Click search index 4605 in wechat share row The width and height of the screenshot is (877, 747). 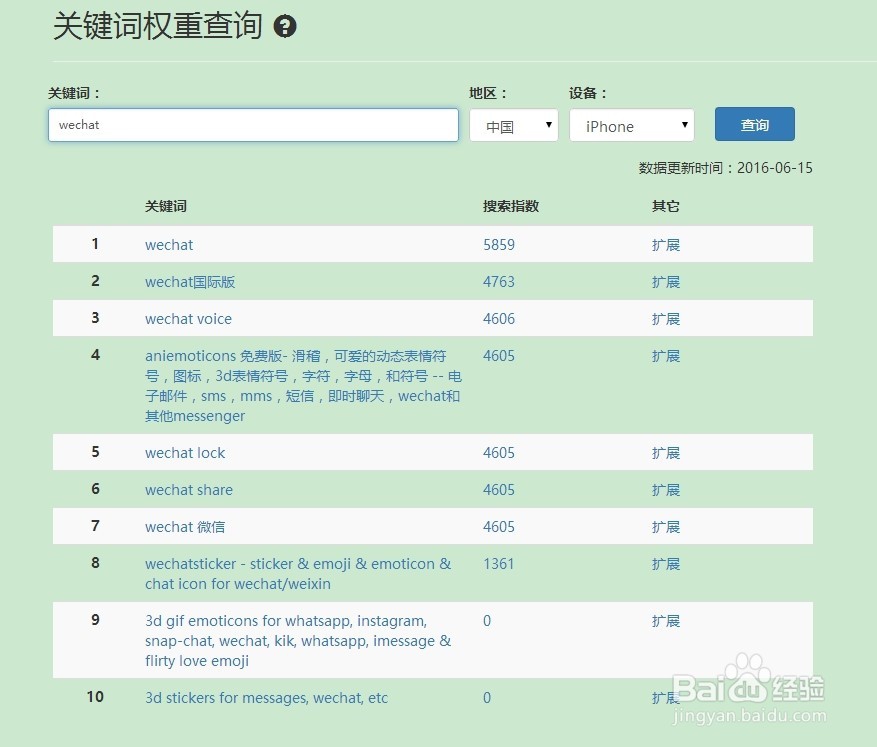point(499,490)
